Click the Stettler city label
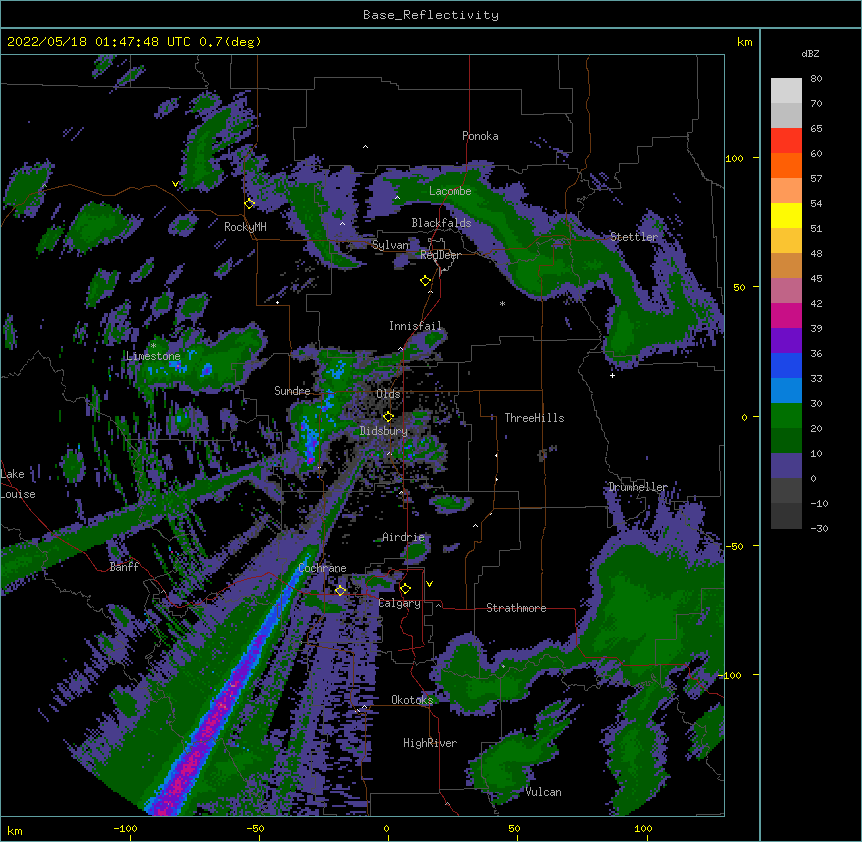This screenshot has height=842, width=862. pos(634,237)
